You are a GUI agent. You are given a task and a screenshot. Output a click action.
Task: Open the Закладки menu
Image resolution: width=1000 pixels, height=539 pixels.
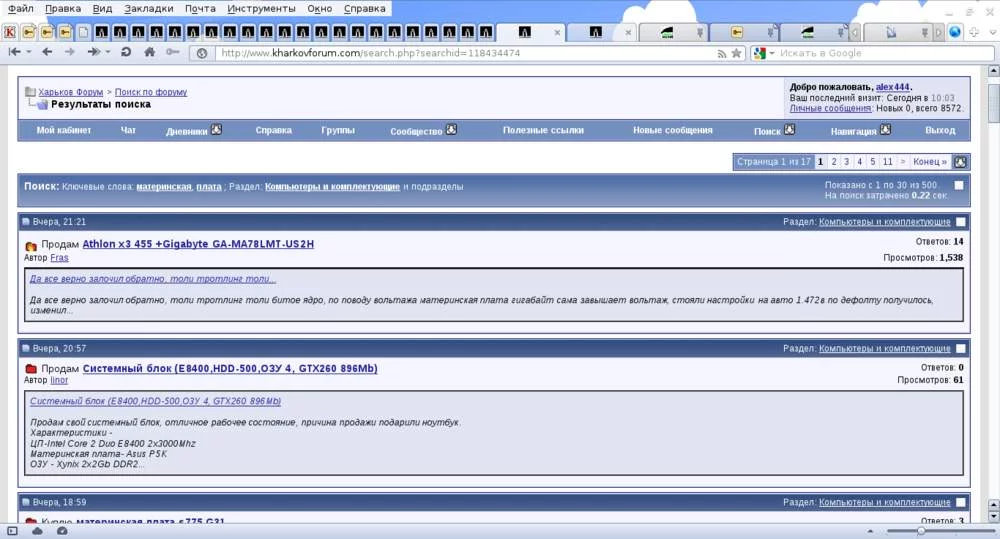[x=149, y=8]
